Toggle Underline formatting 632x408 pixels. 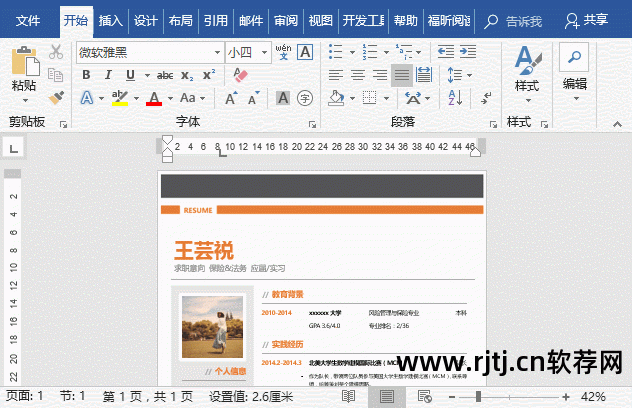(x=130, y=75)
